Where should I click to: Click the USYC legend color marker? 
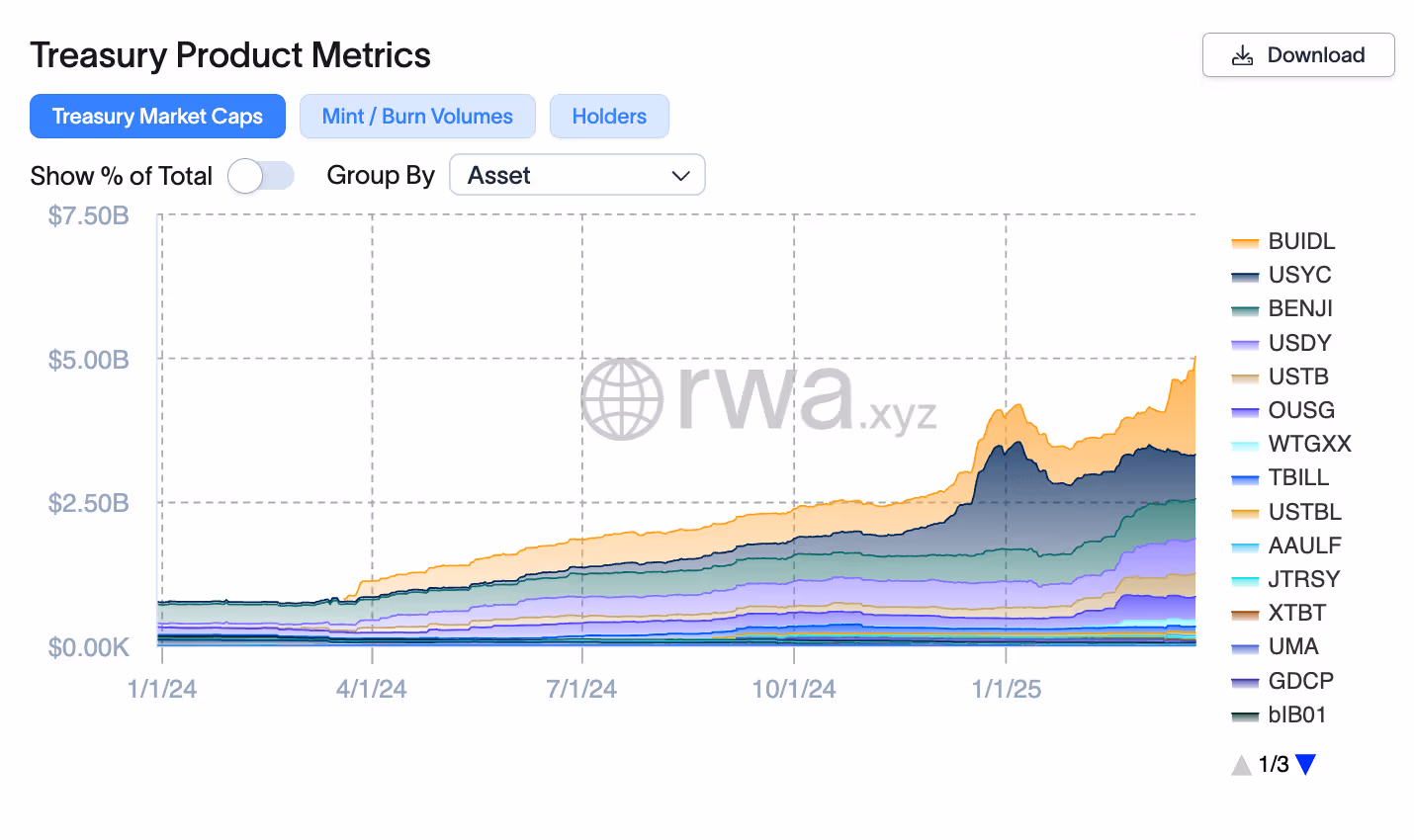coord(1246,275)
